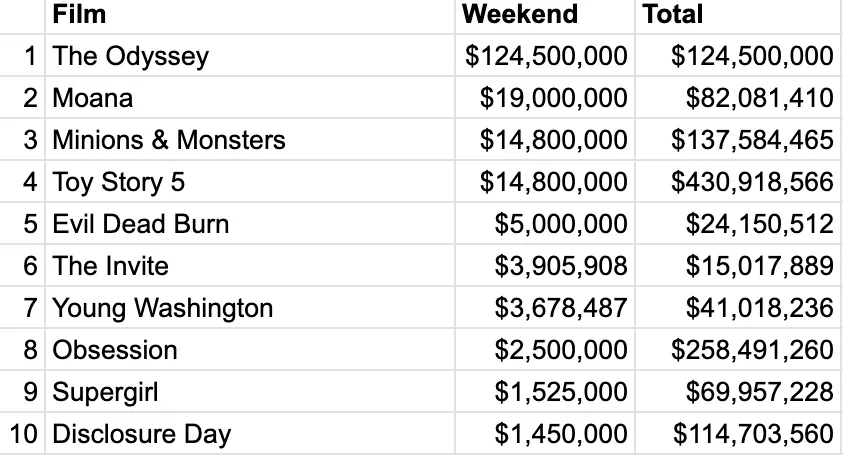Click the Minions & Monsters cell
The width and height of the screenshot is (843, 455).
click(x=250, y=139)
